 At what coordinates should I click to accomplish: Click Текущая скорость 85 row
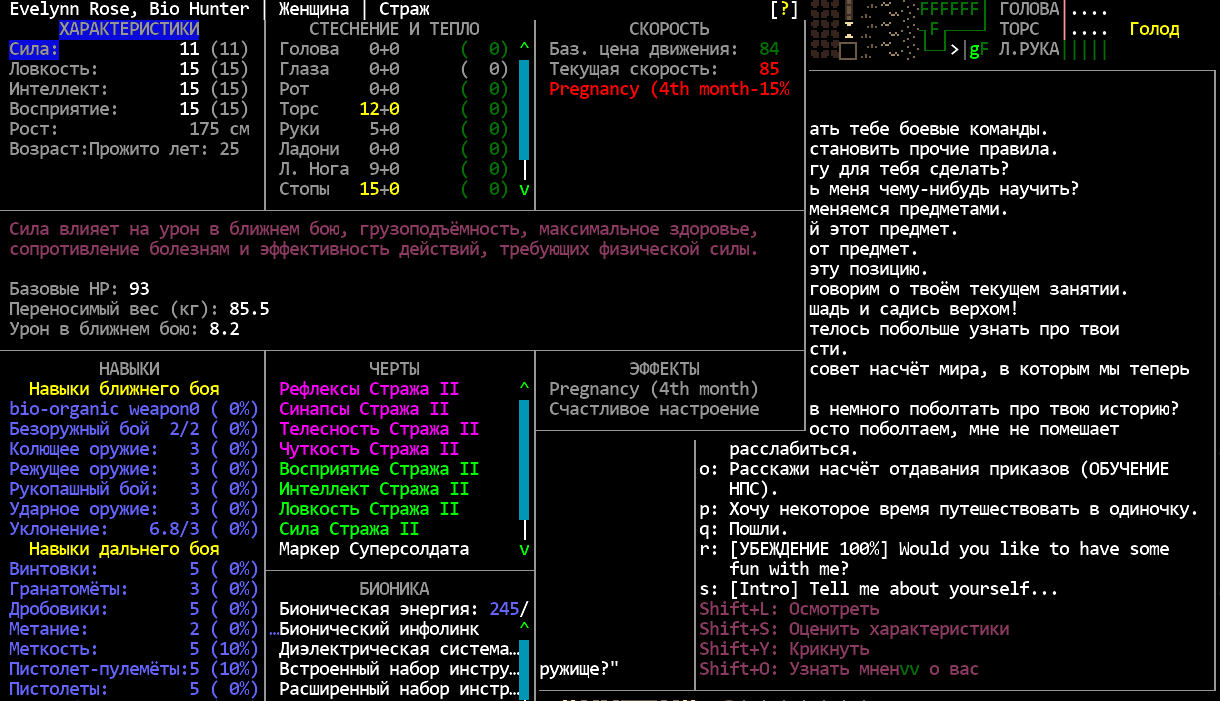point(664,69)
